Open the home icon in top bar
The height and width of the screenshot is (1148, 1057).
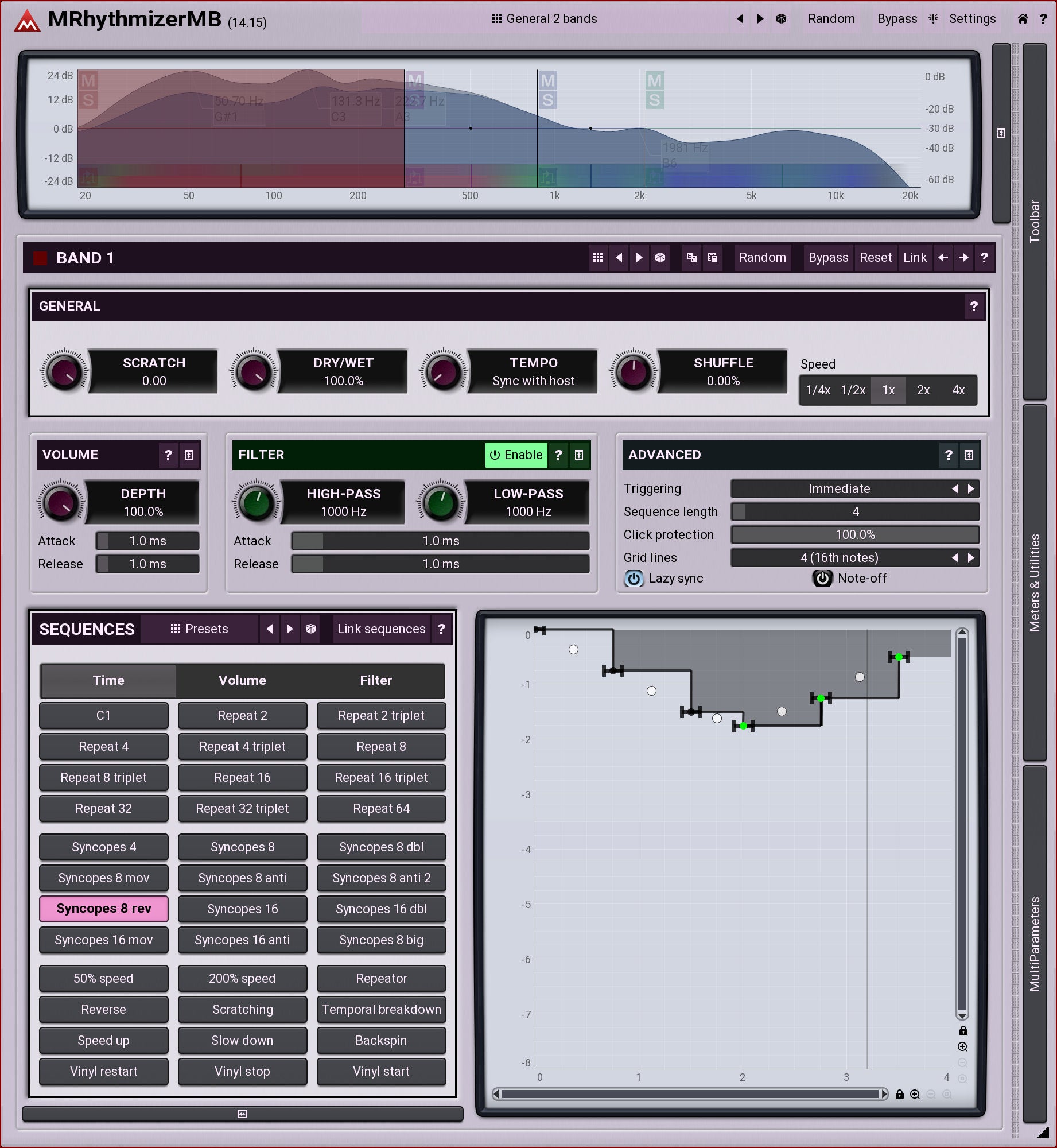pyautogui.click(x=1022, y=19)
